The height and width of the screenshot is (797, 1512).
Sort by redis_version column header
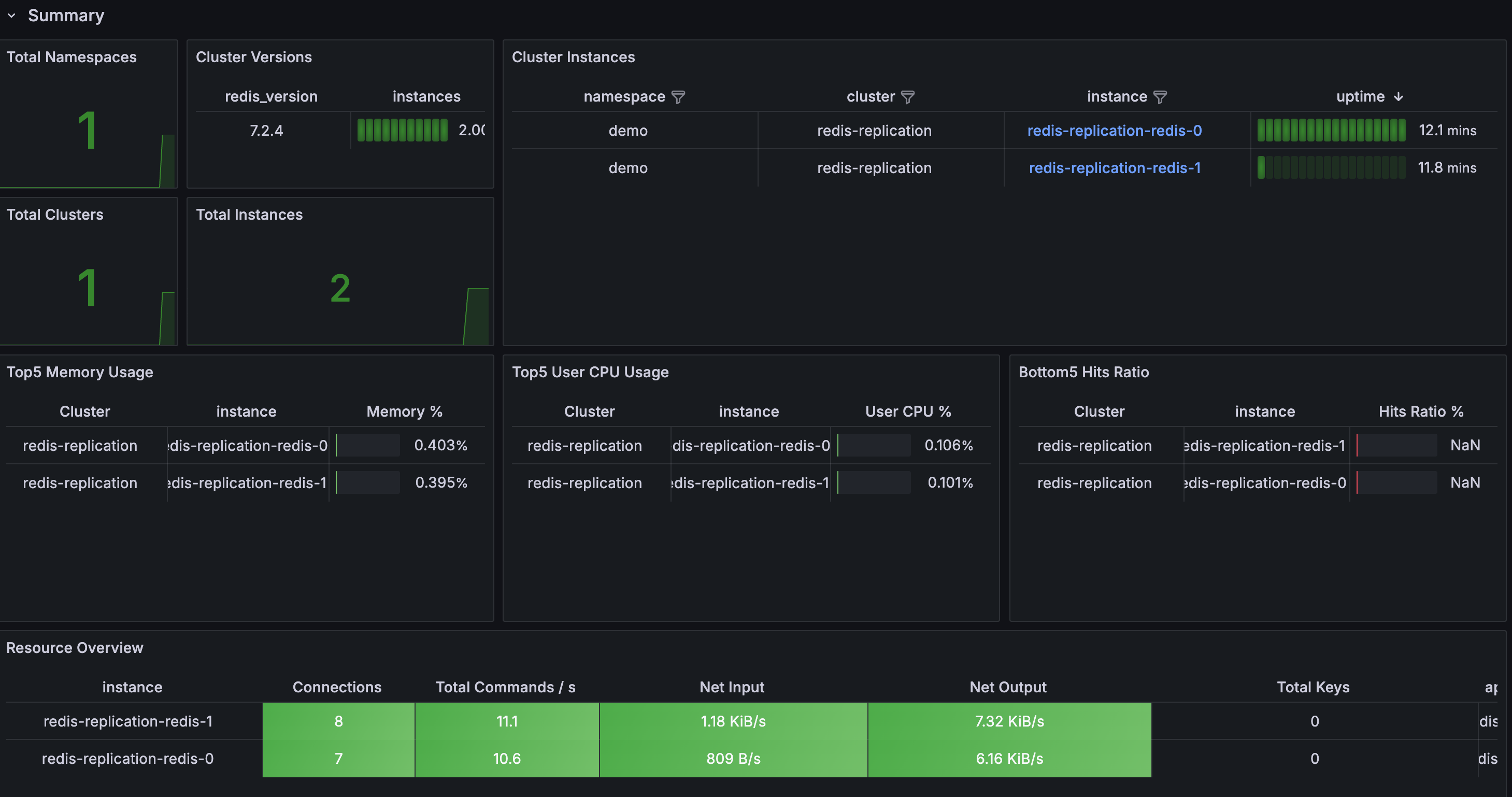[x=270, y=96]
